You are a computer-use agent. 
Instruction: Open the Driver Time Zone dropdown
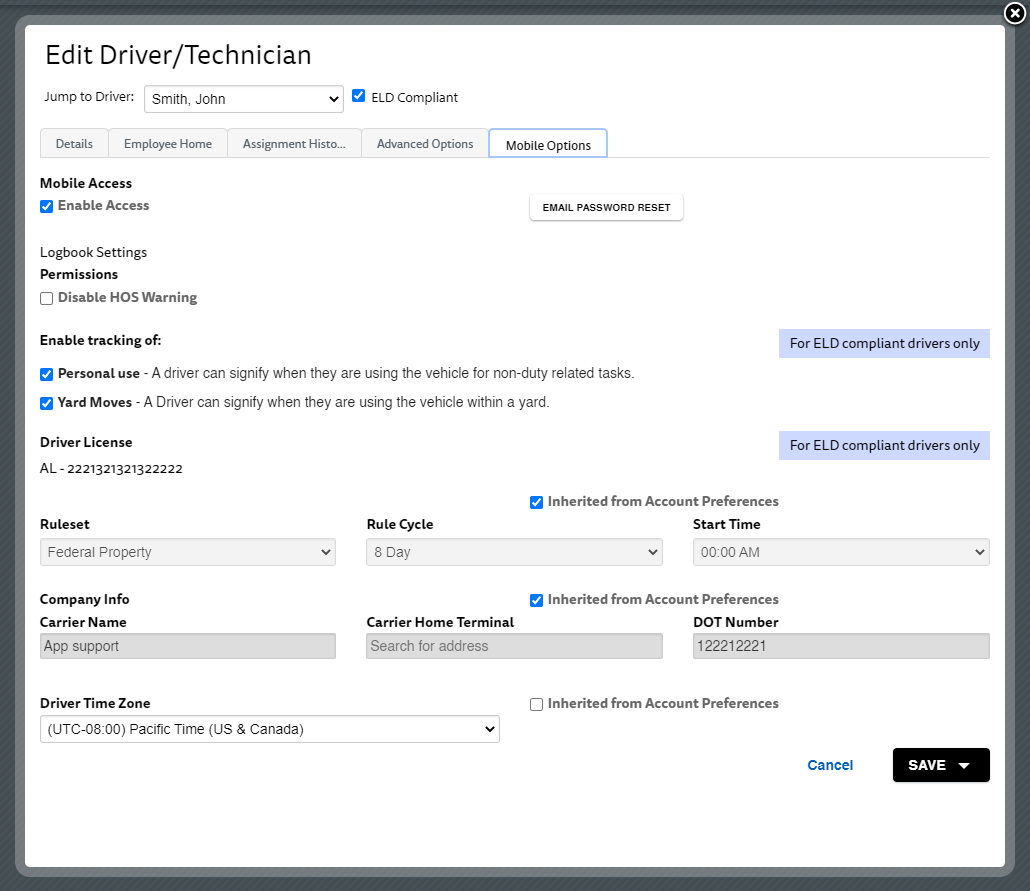(x=270, y=729)
